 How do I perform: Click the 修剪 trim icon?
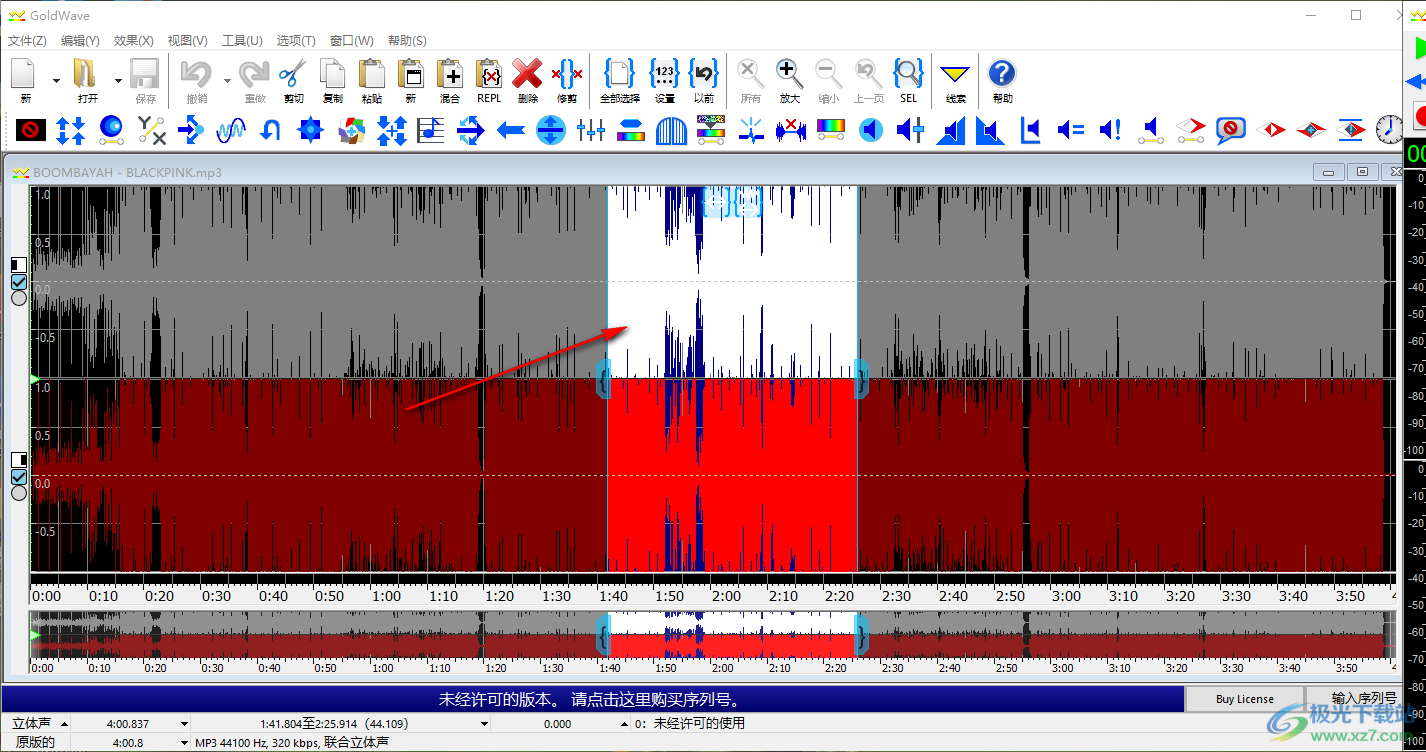coord(567,80)
